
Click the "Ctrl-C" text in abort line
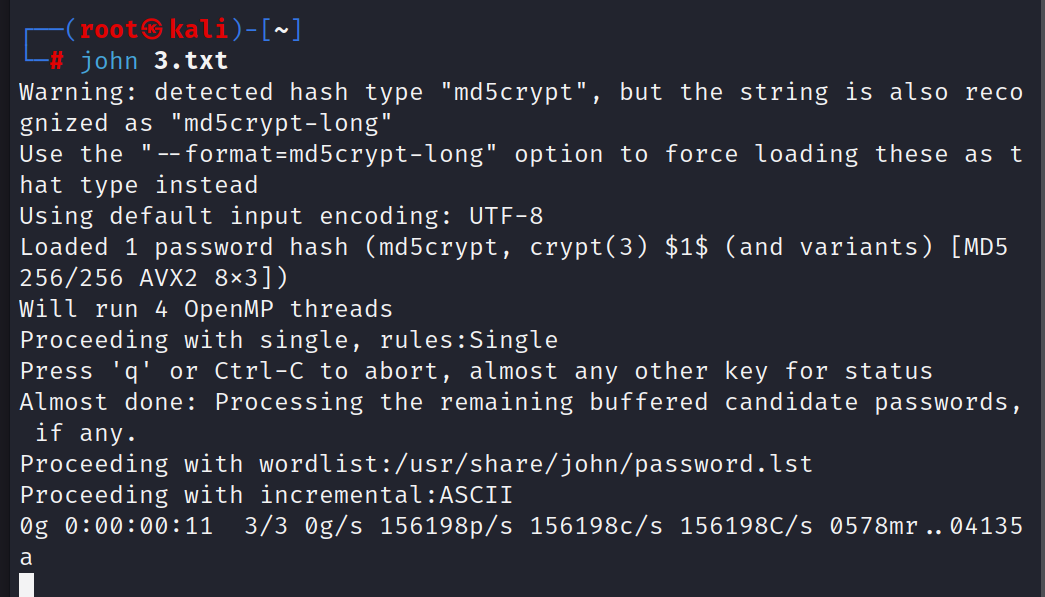259,371
